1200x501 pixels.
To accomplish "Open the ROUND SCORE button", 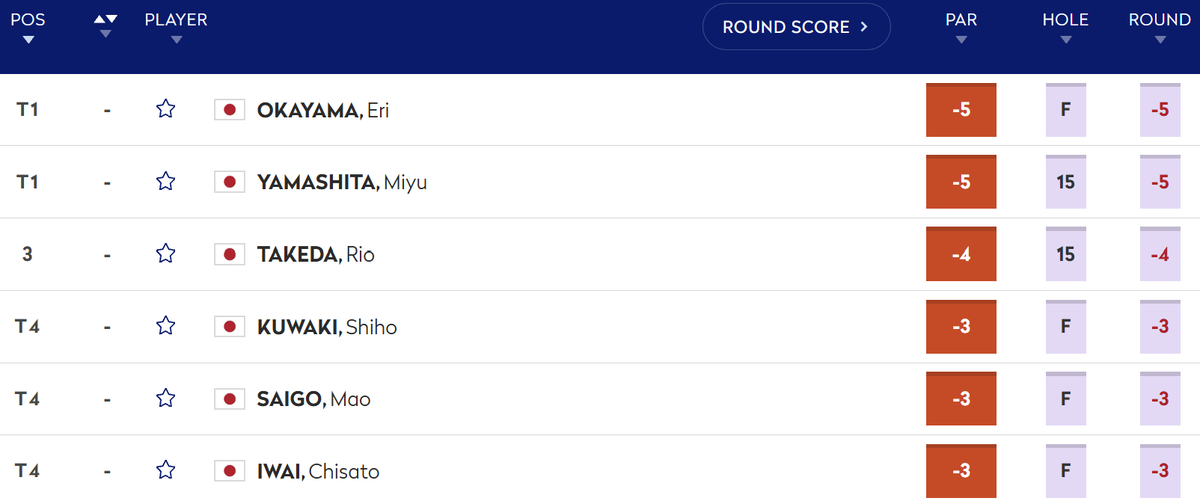I will tap(796, 27).
